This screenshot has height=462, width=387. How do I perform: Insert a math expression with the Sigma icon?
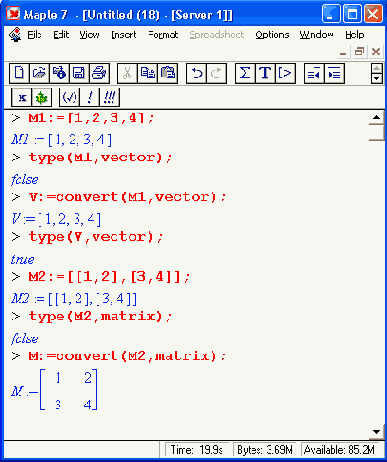(x=245, y=73)
